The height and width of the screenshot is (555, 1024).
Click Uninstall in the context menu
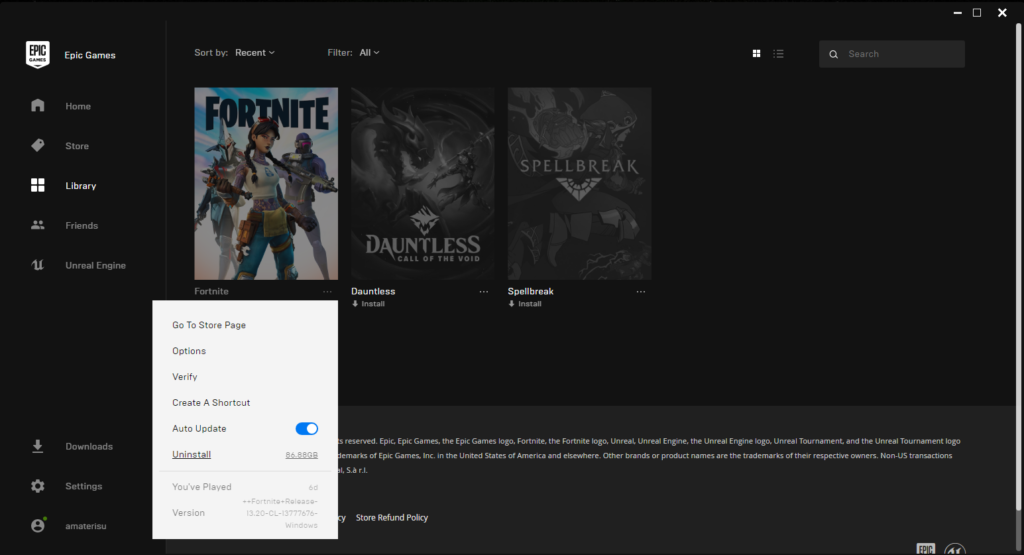tap(191, 454)
